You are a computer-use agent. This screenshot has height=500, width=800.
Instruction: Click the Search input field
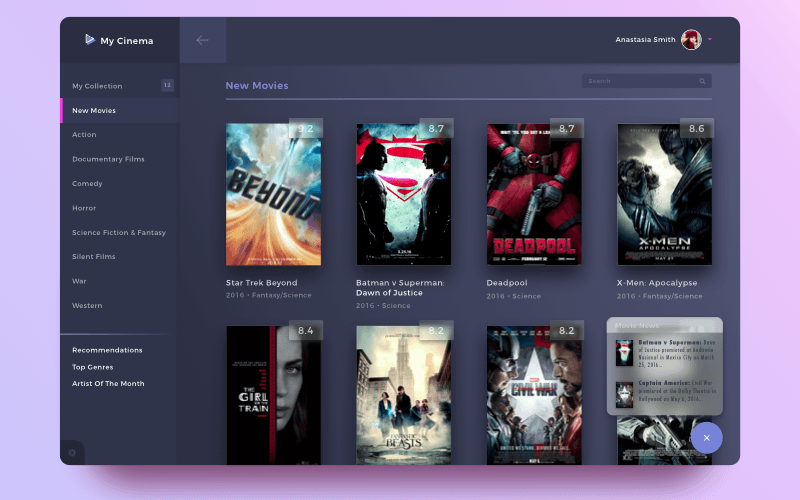646,81
